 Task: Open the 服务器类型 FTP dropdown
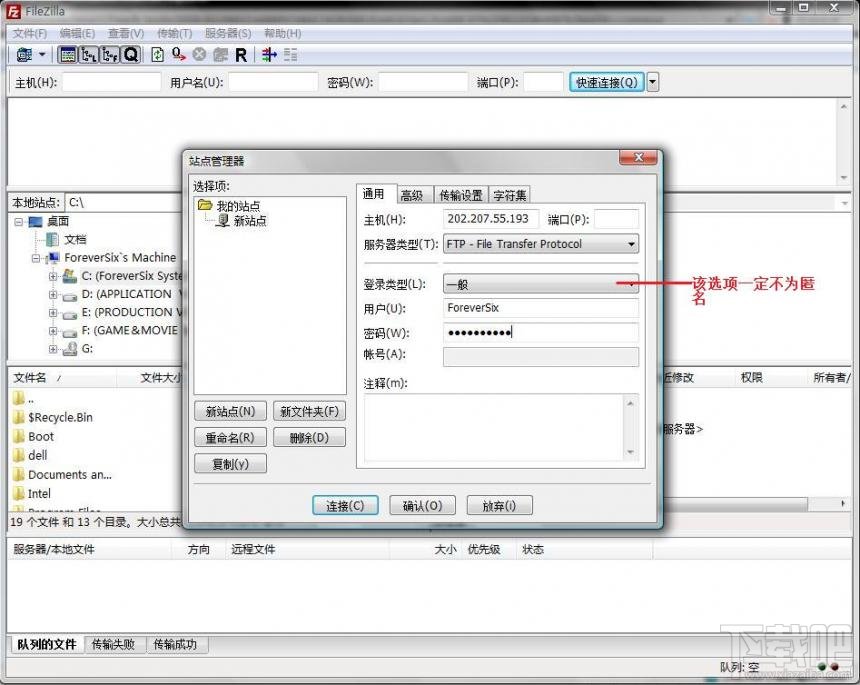point(541,244)
